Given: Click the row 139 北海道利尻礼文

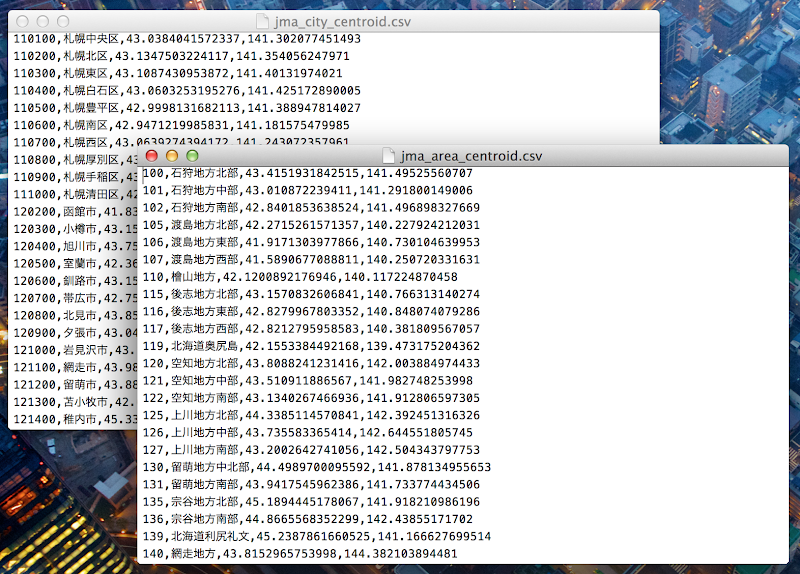Looking at the screenshot, I should [x=317, y=536].
